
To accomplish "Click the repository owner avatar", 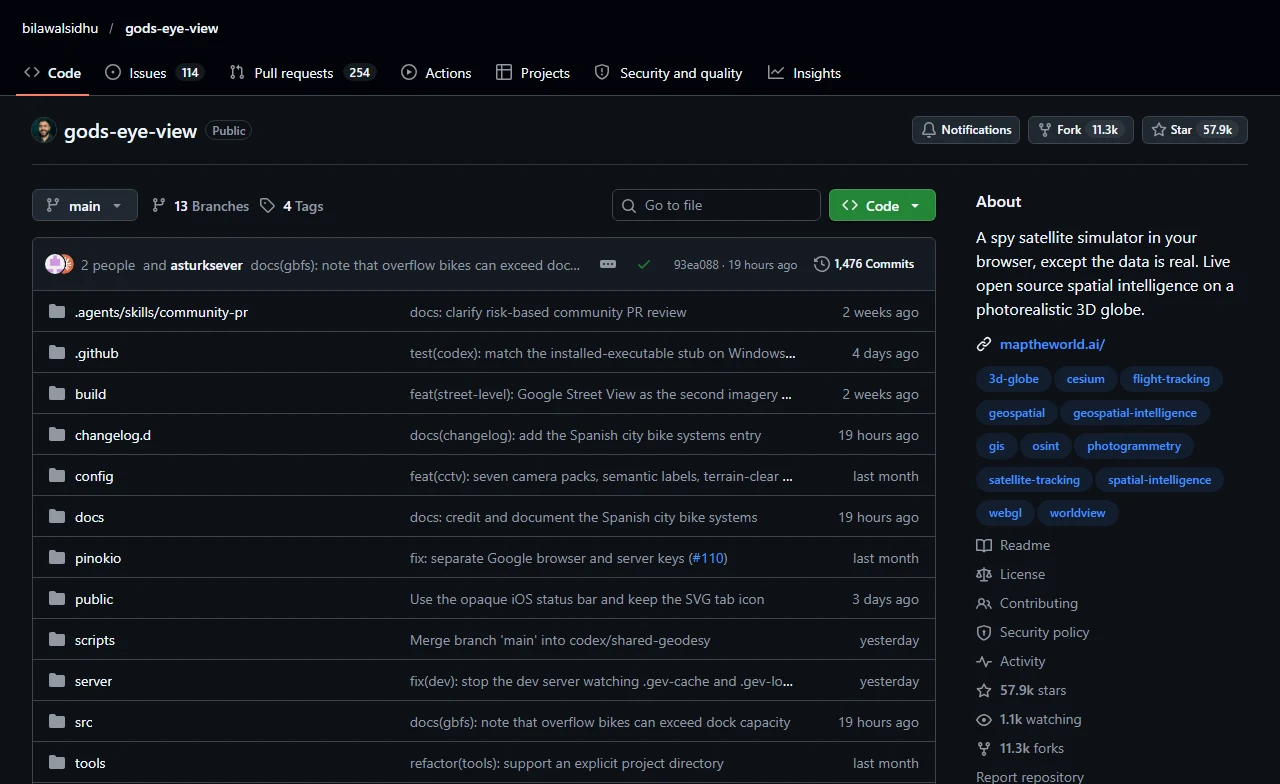I will pos(44,130).
